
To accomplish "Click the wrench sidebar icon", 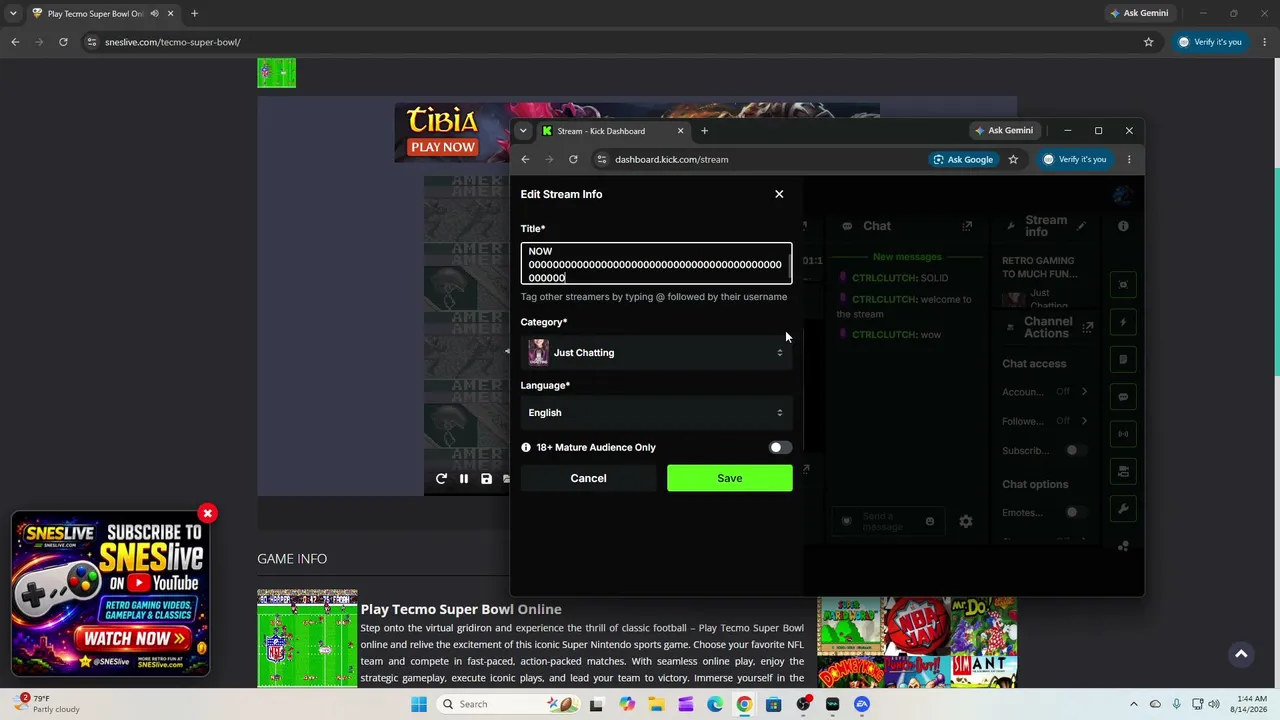I will click(x=1123, y=509).
